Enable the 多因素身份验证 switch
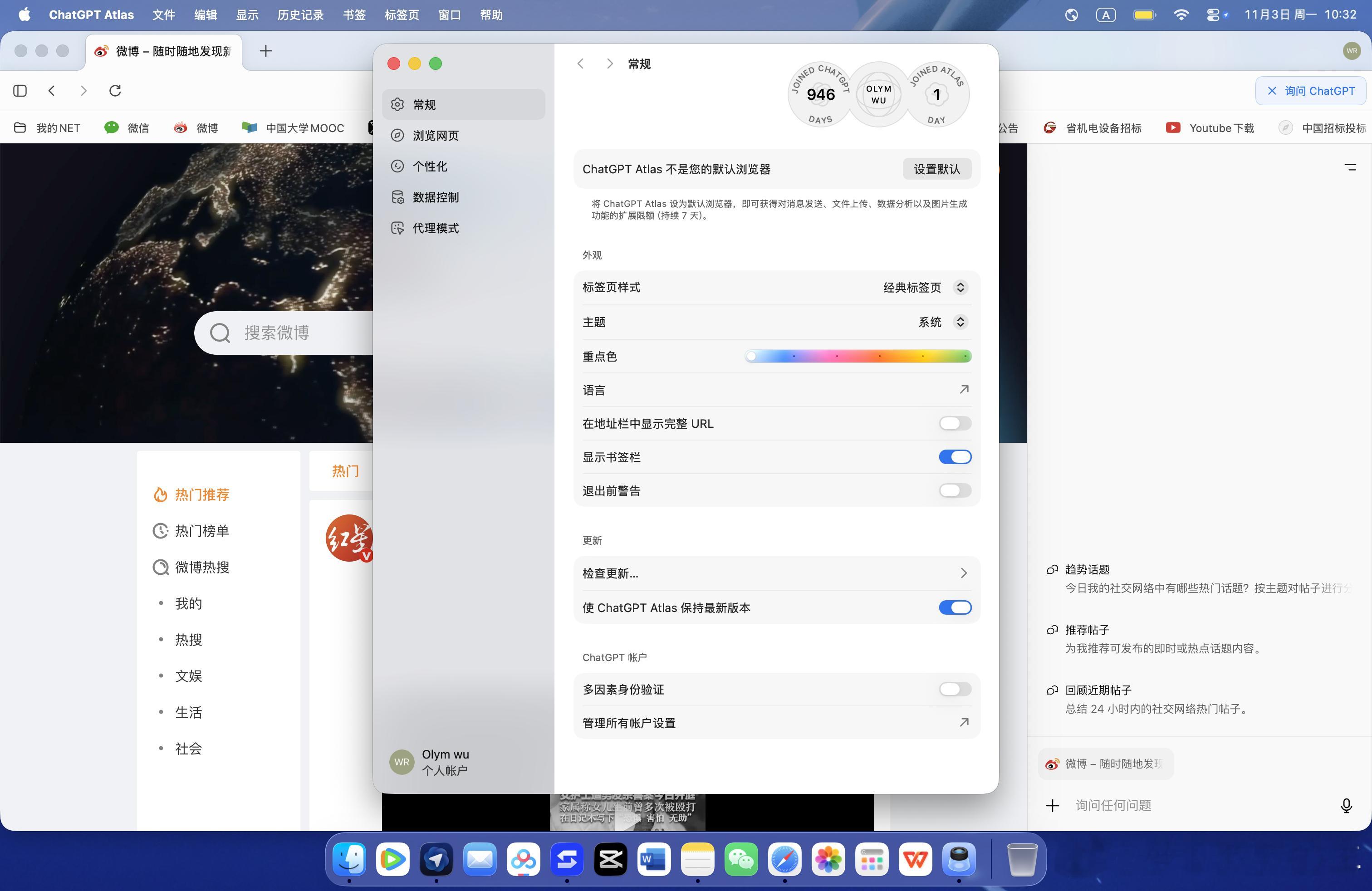1372x891 pixels. (x=955, y=689)
